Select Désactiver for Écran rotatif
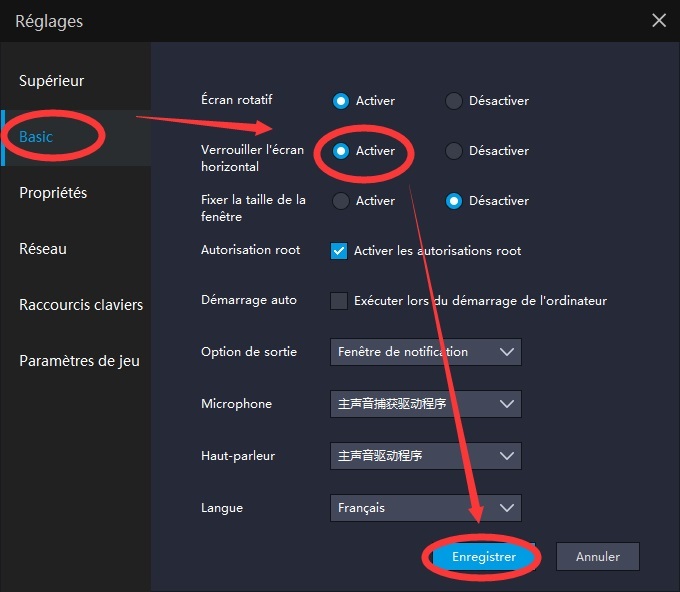680x592 pixels. click(454, 101)
